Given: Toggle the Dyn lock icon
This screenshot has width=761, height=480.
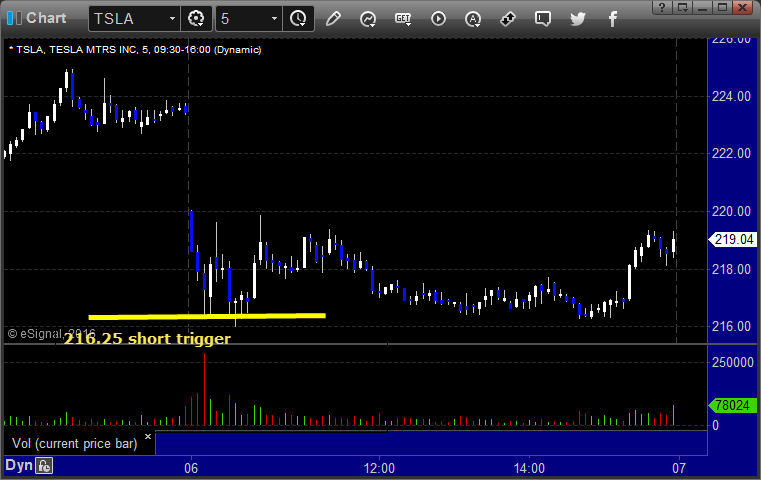Looking at the screenshot, I should [x=44, y=466].
